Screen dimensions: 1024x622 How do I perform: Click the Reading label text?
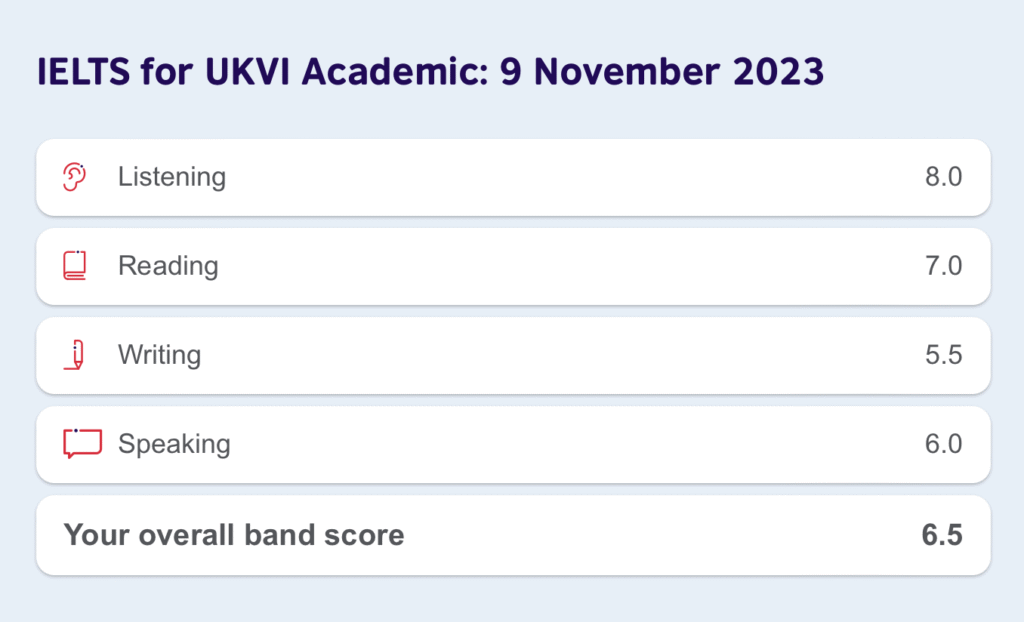click(x=168, y=267)
